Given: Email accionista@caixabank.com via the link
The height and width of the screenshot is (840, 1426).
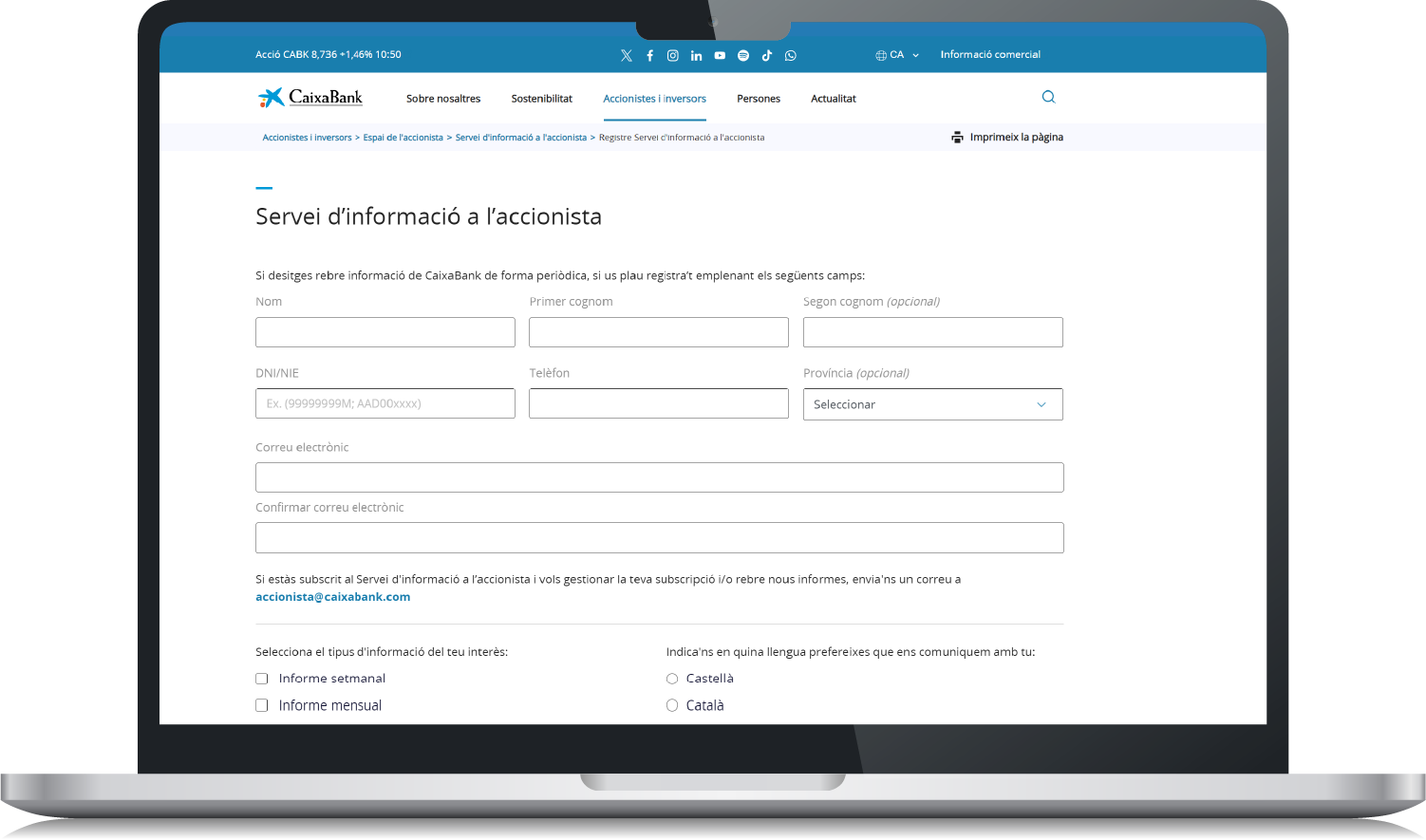Looking at the screenshot, I should click(332, 596).
